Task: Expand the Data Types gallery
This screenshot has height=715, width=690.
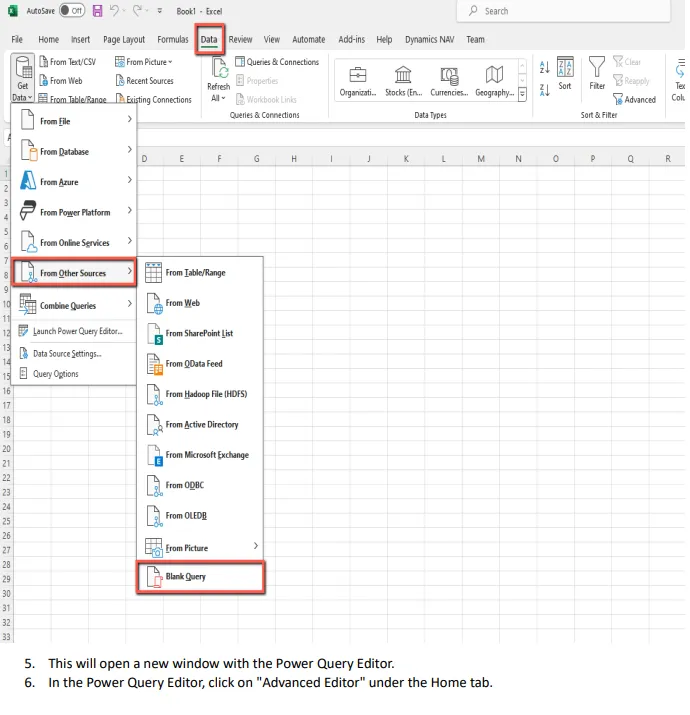Action: 523,94
